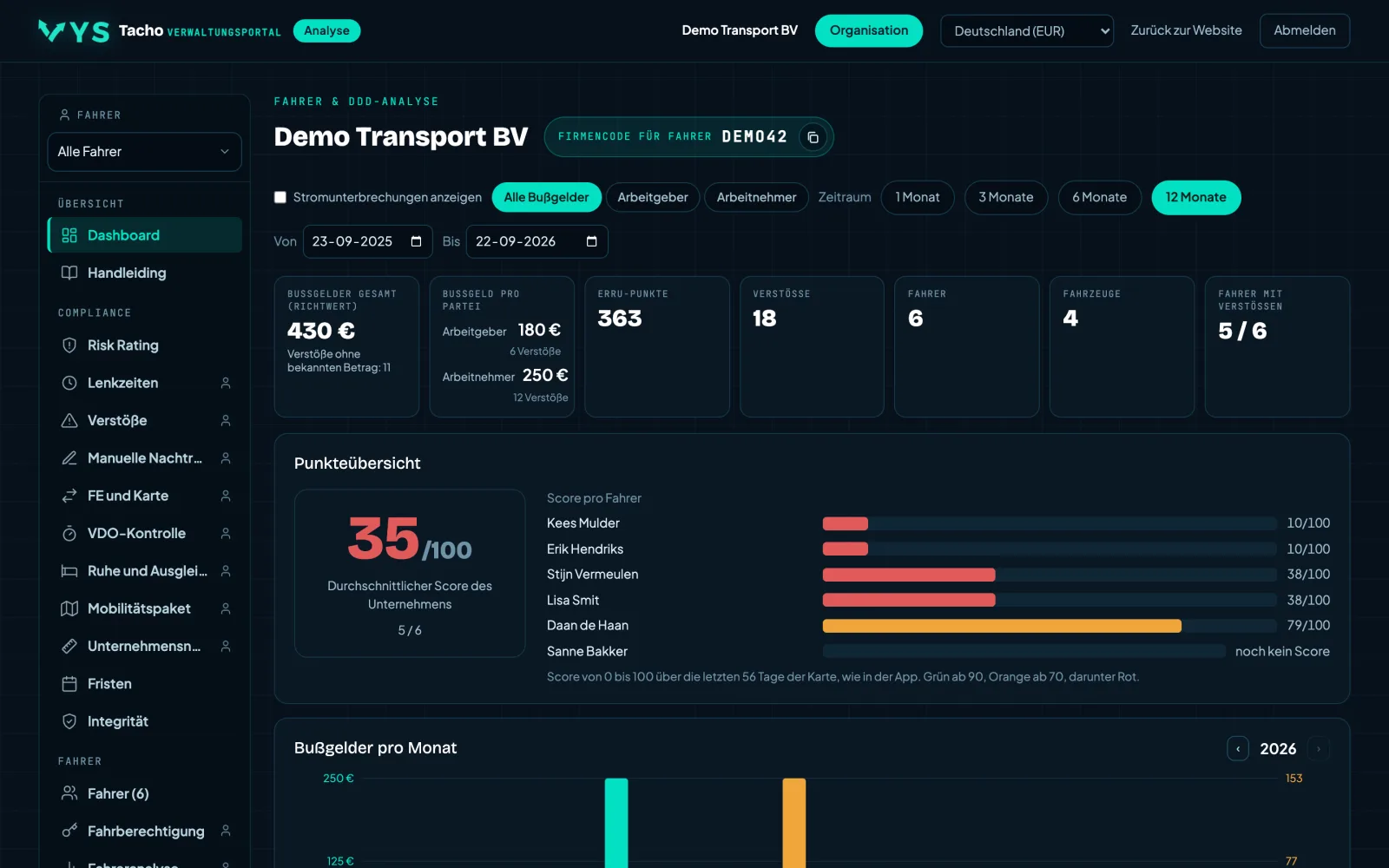Screen dimensions: 1389x868
Task: Click Daan de Haan orange score bar
Action: tap(1002, 626)
